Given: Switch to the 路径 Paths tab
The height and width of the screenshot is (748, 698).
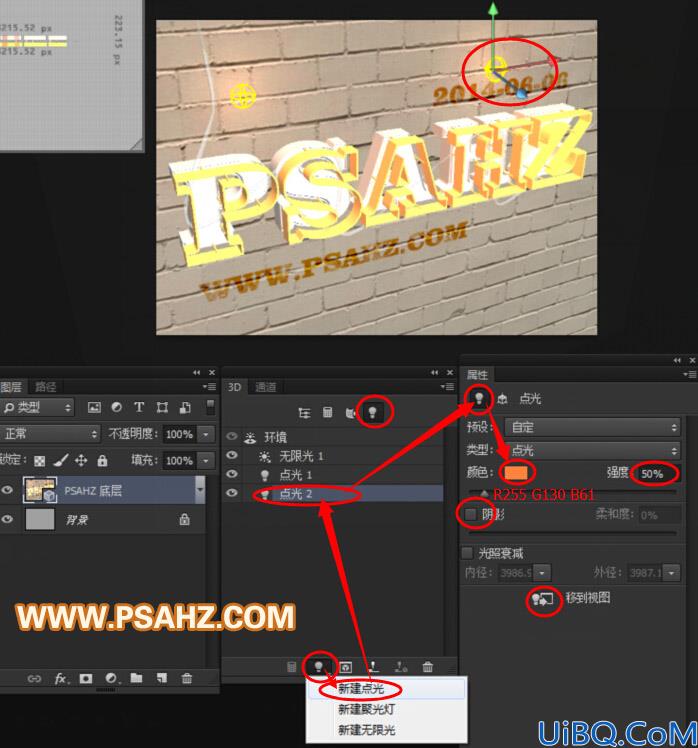Looking at the screenshot, I should [x=46, y=387].
